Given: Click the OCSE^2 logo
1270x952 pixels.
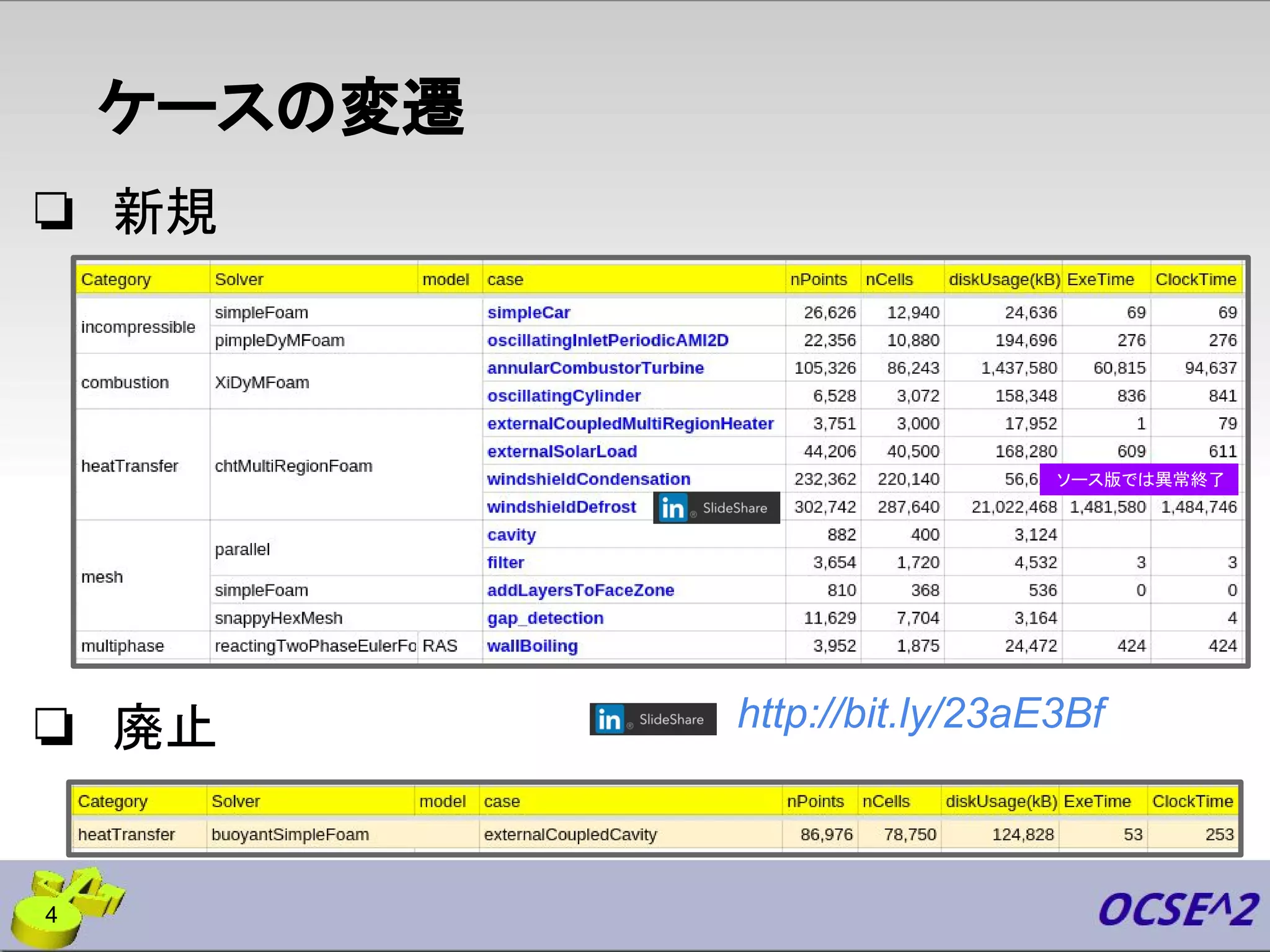Looking at the screenshot, I should point(1178,909).
